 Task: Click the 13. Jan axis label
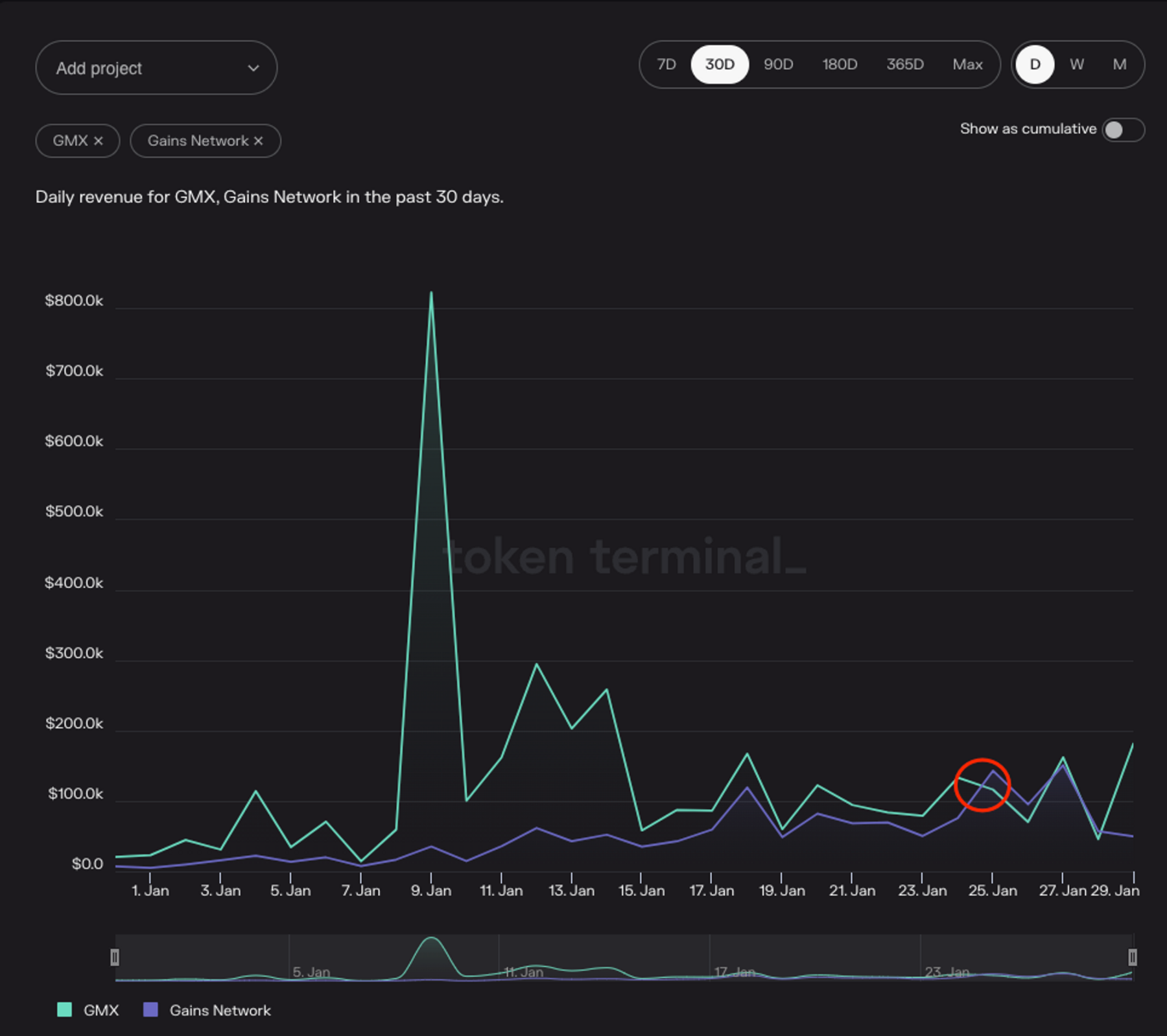pos(571,891)
